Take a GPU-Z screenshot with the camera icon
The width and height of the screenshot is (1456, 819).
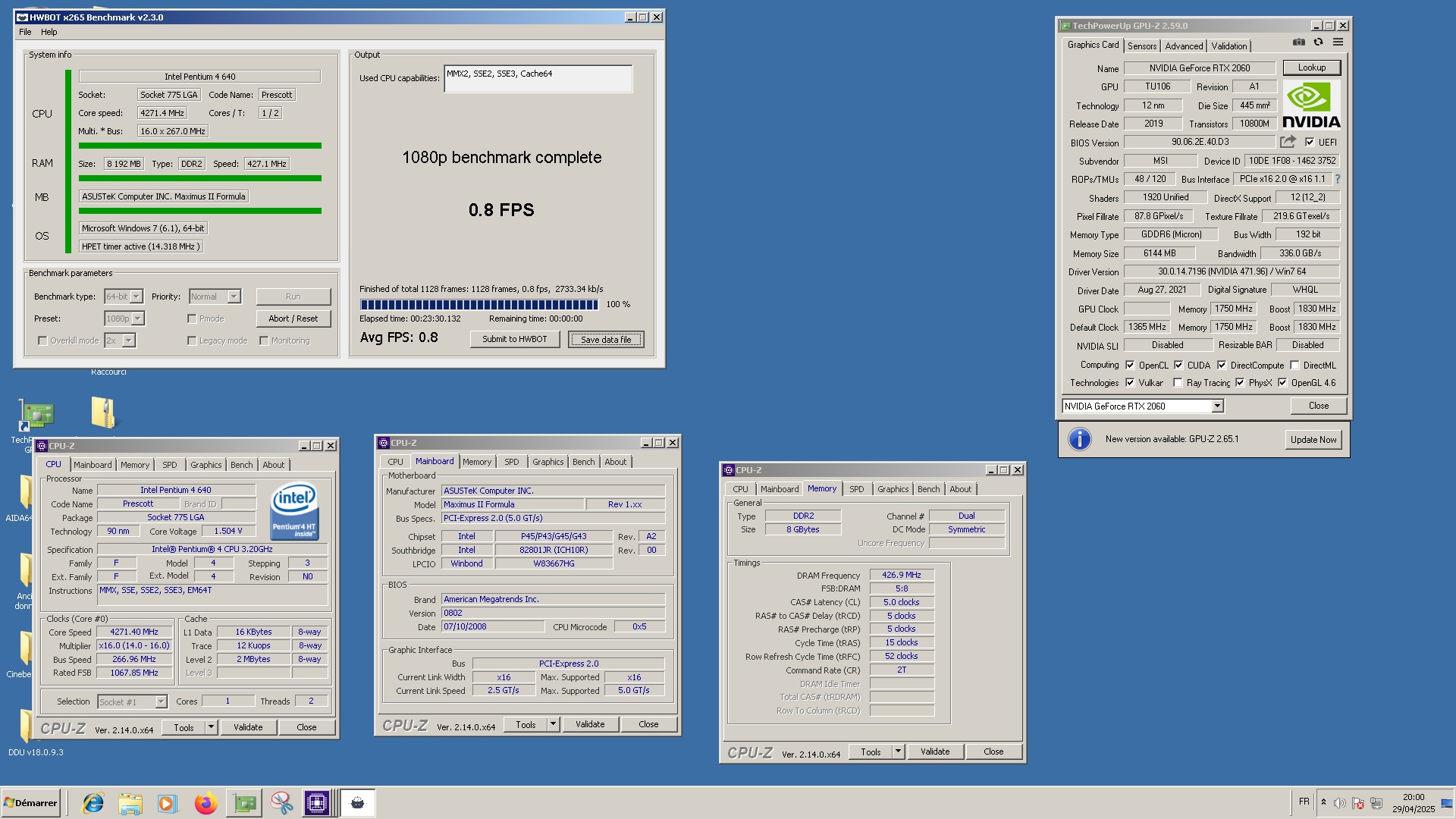(x=1299, y=42)
